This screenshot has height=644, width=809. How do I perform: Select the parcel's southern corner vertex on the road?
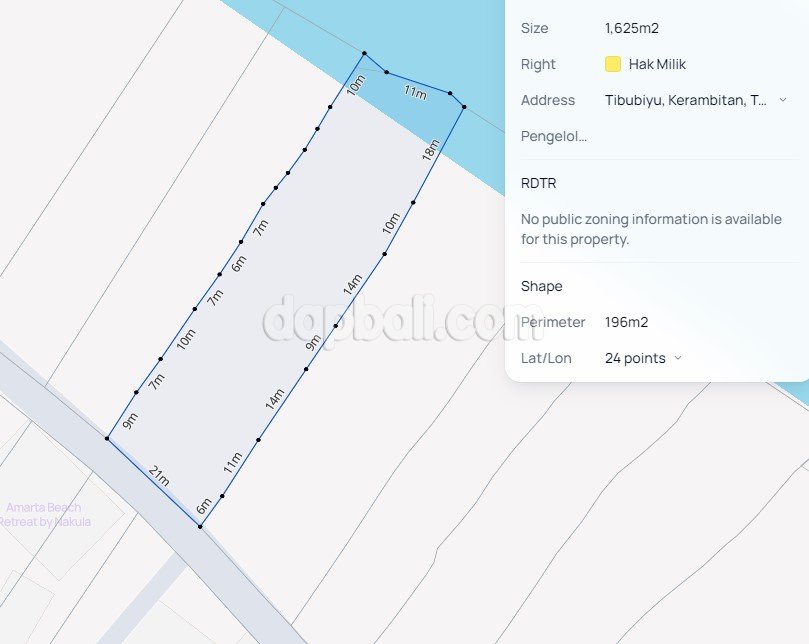click(201, 527)
